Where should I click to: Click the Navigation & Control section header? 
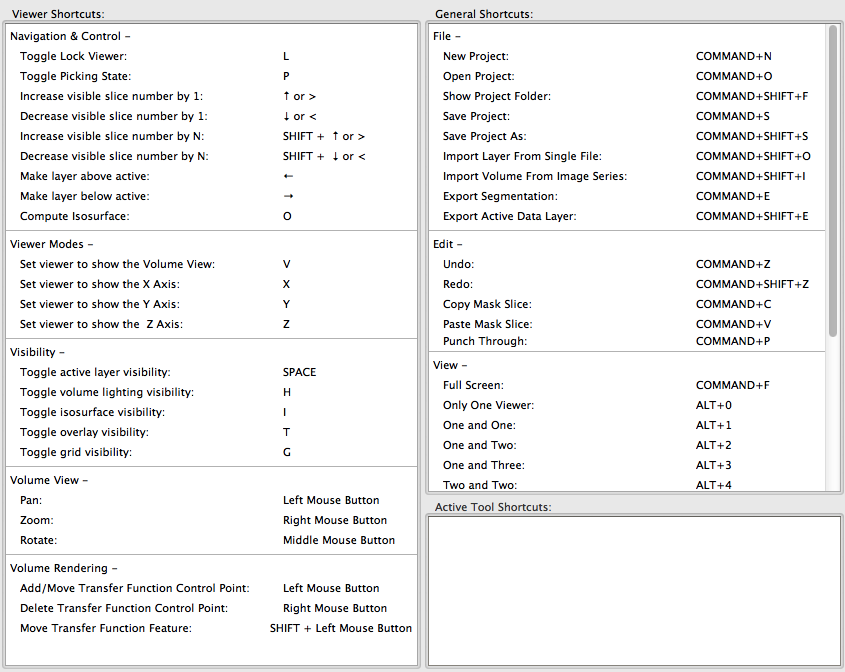point(70,36)
